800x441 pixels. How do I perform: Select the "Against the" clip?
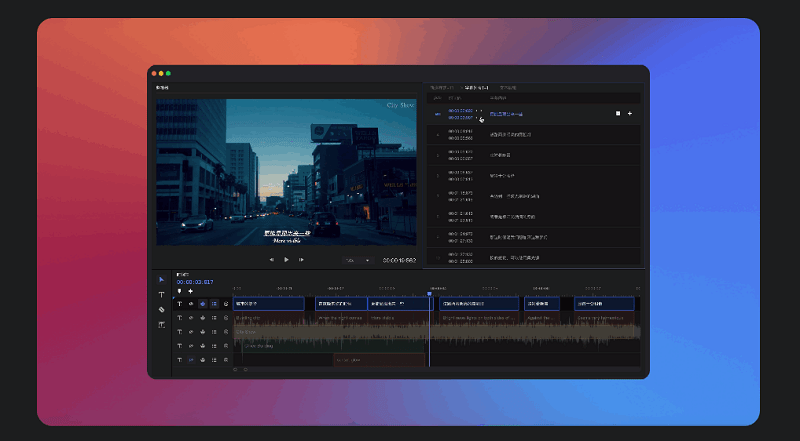click(542, 318)
